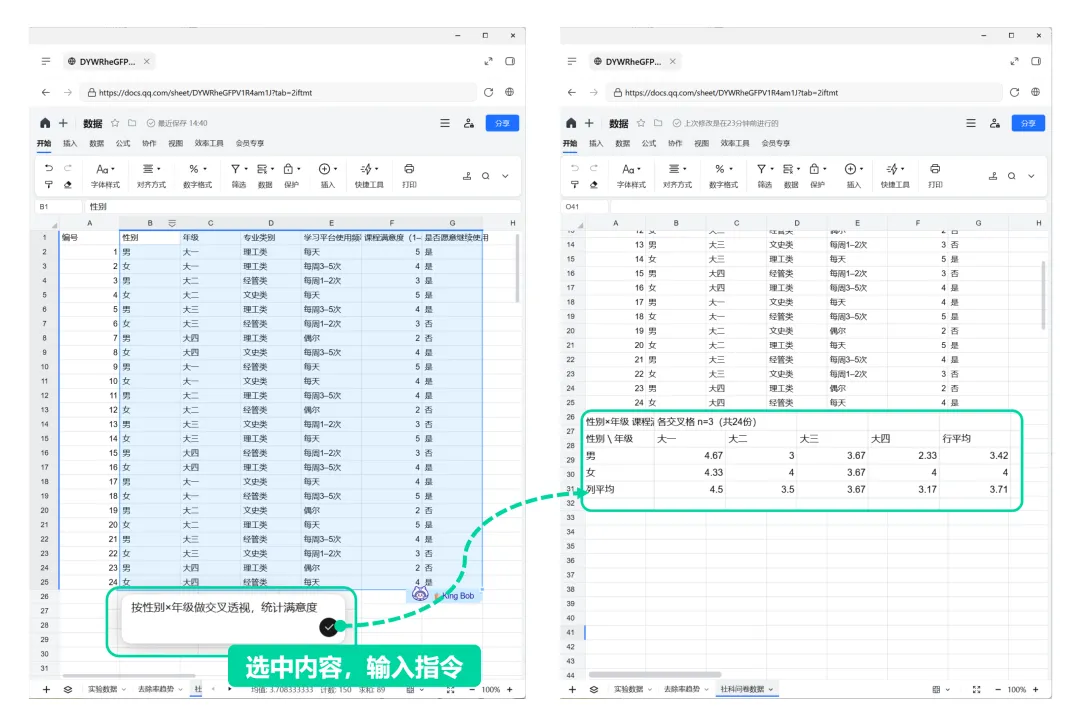Open the collaborator permissions icon in the right window
Image resolution: width=1080 pixels, height=726 pixels.
[995, 123]
